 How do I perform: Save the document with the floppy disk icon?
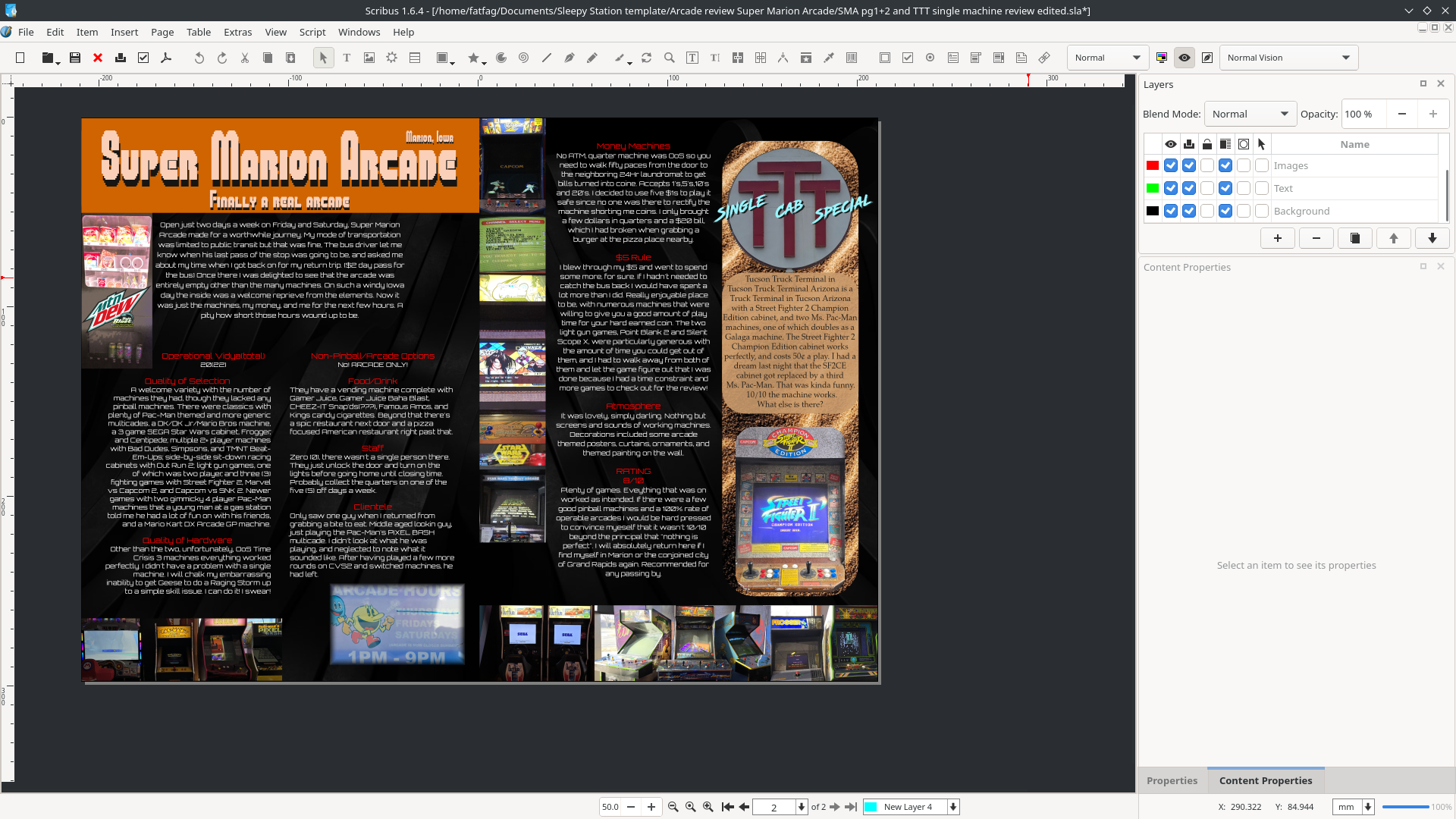[x=75, y=58]
